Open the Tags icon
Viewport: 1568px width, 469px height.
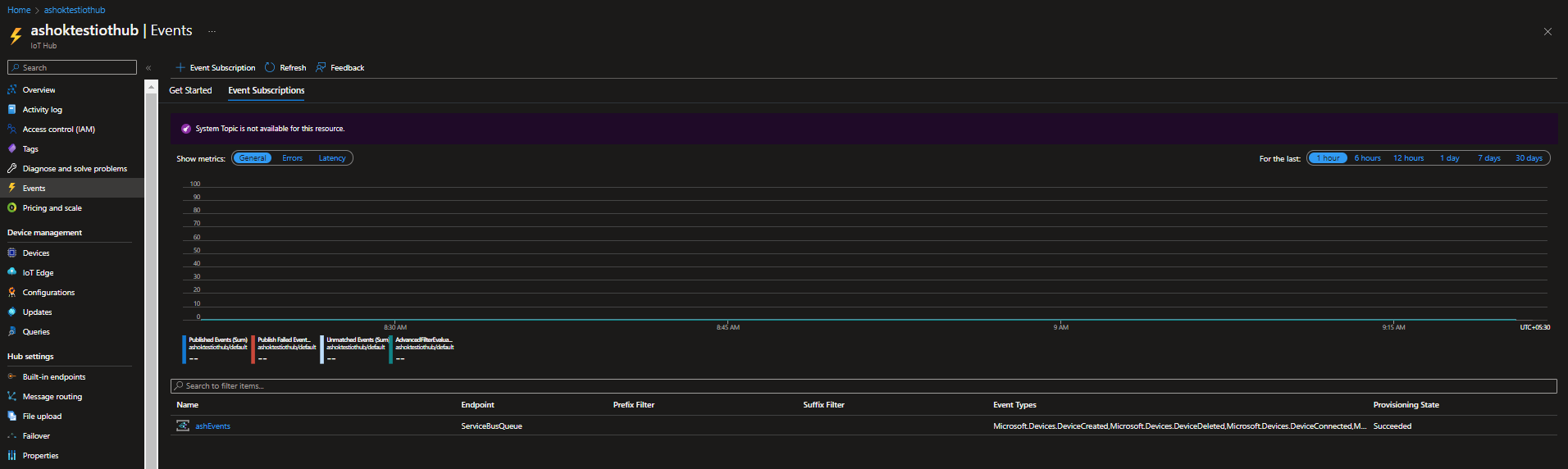pyautogui.click(x=11, y=148)
